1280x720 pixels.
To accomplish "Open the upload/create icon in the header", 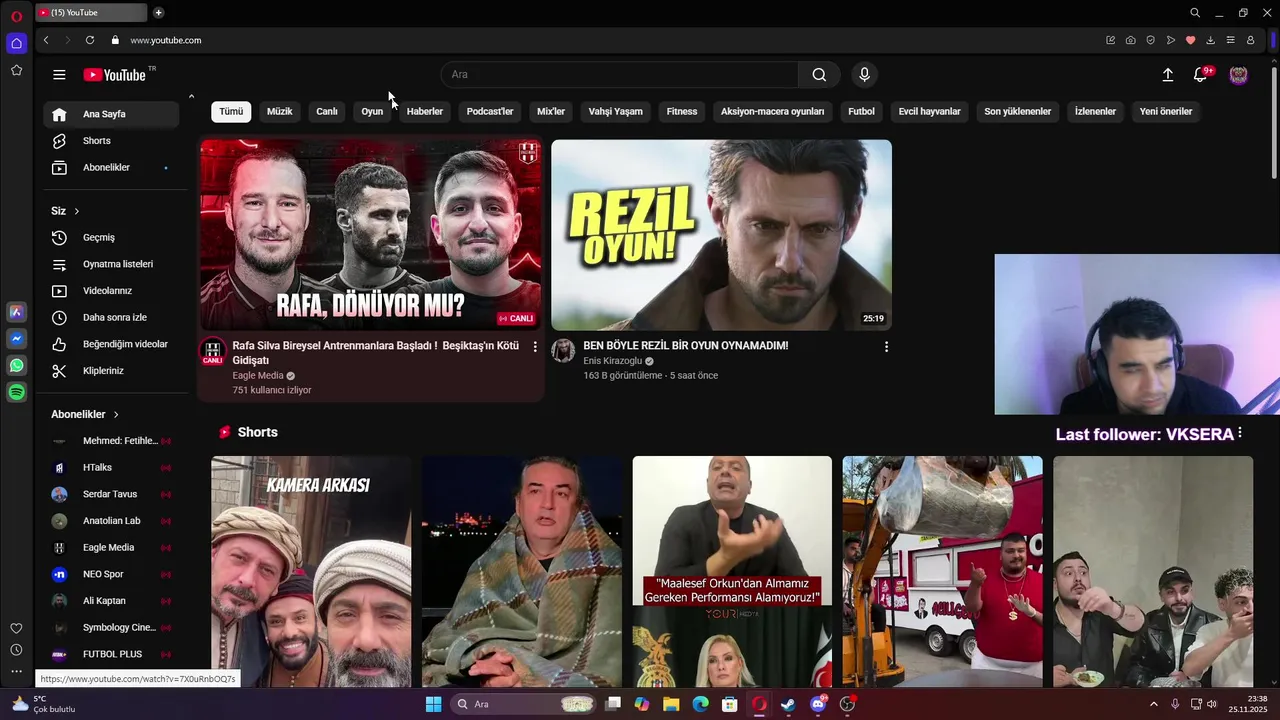I will coord(1167,75).
